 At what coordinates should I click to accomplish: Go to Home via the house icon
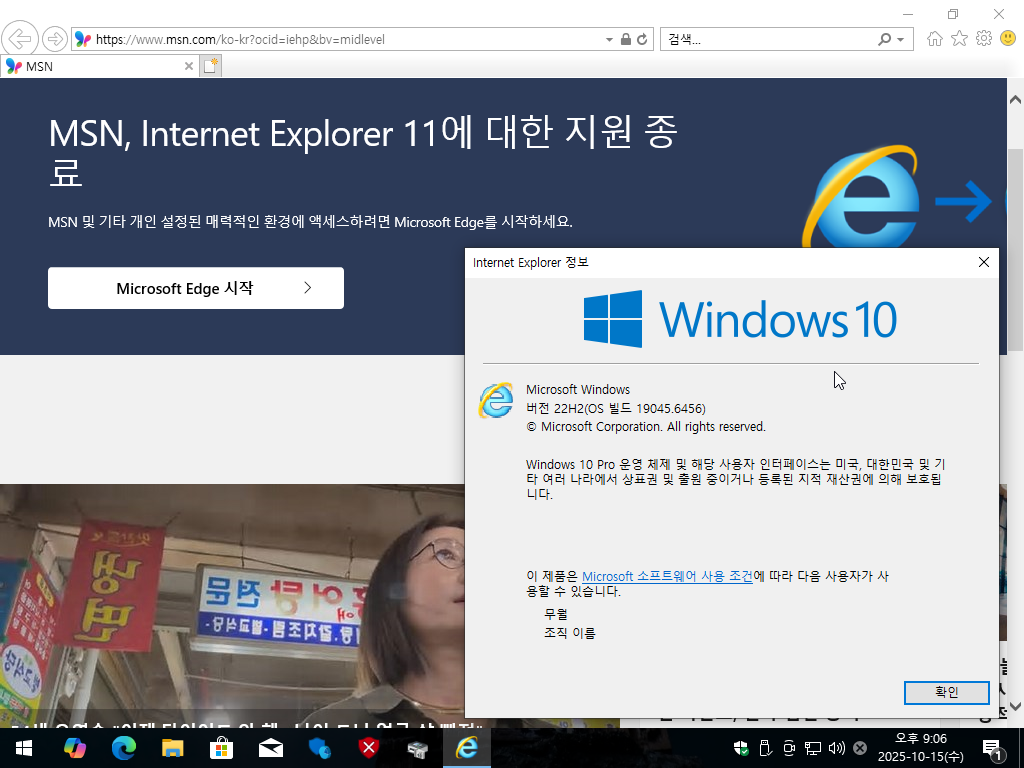[x=935, y=39]
